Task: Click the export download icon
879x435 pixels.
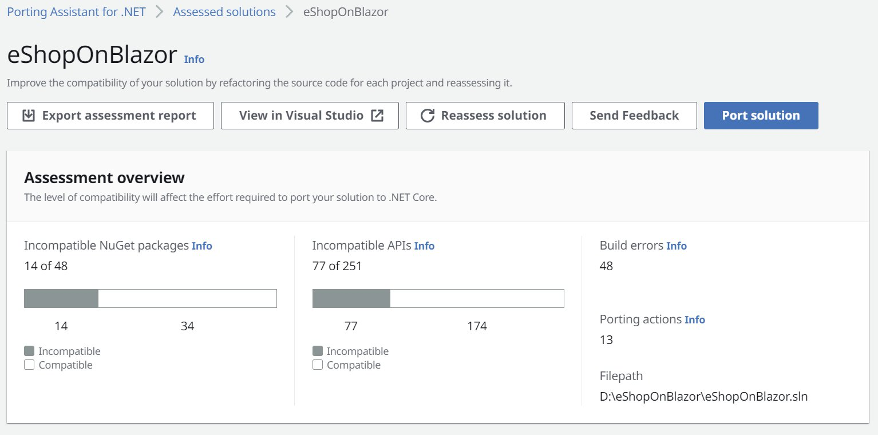Action: point(28,115)
